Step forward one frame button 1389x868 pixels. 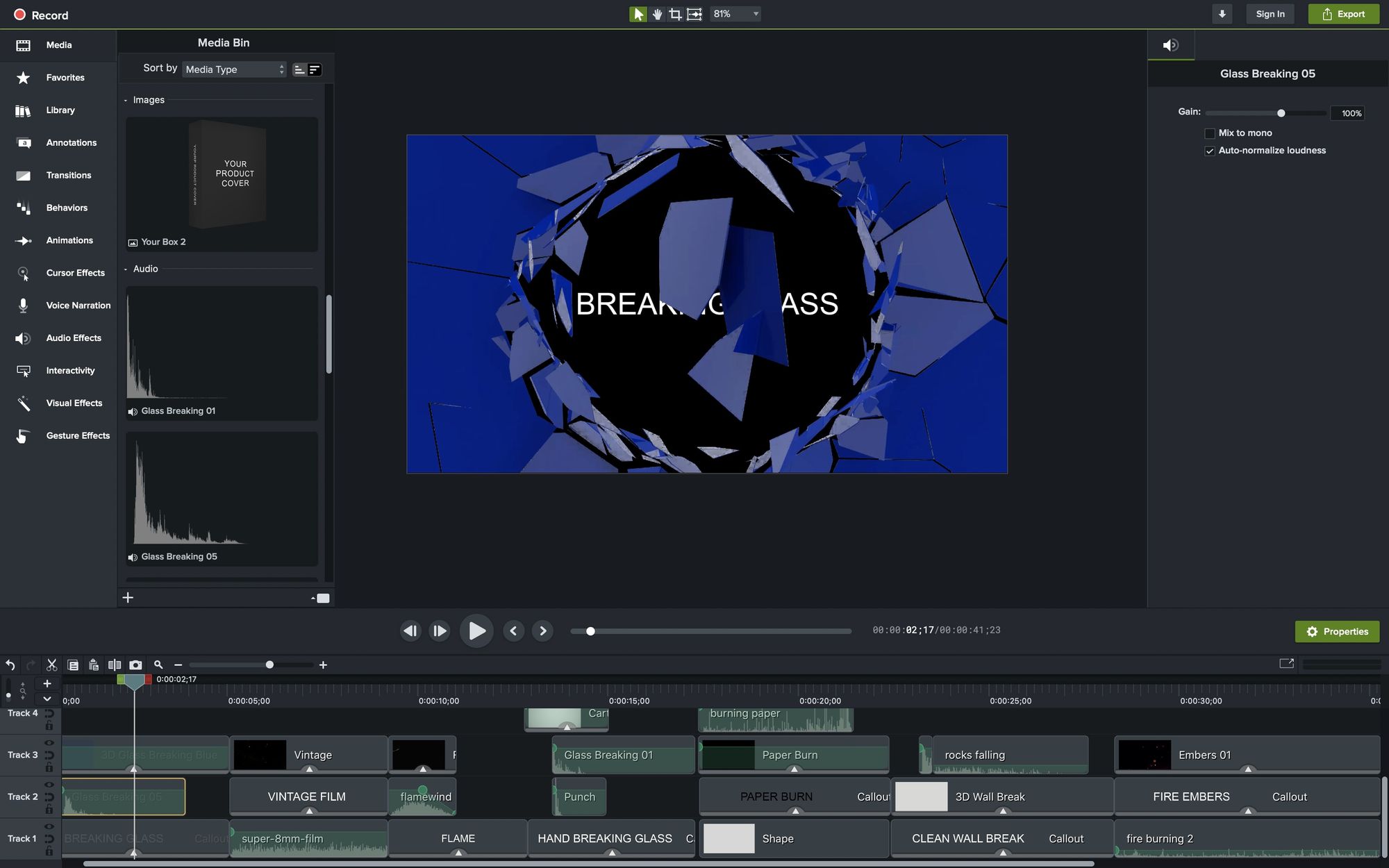click(x=440, y=631)
